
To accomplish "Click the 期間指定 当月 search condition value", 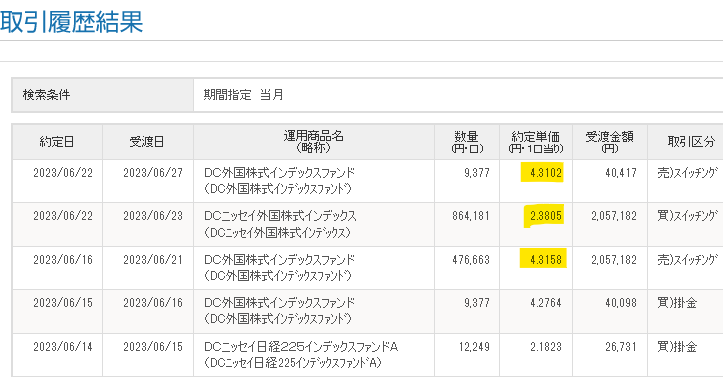I will (x=243, y=95).
